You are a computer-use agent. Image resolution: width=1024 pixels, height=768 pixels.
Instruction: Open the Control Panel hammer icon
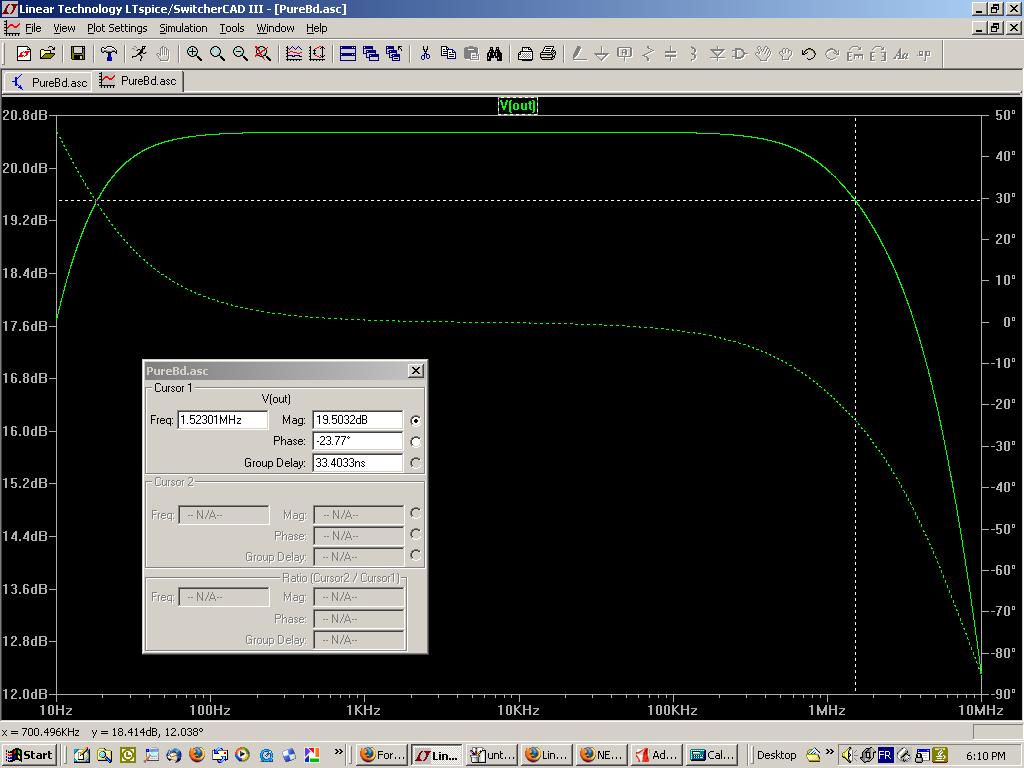(109, 54)
